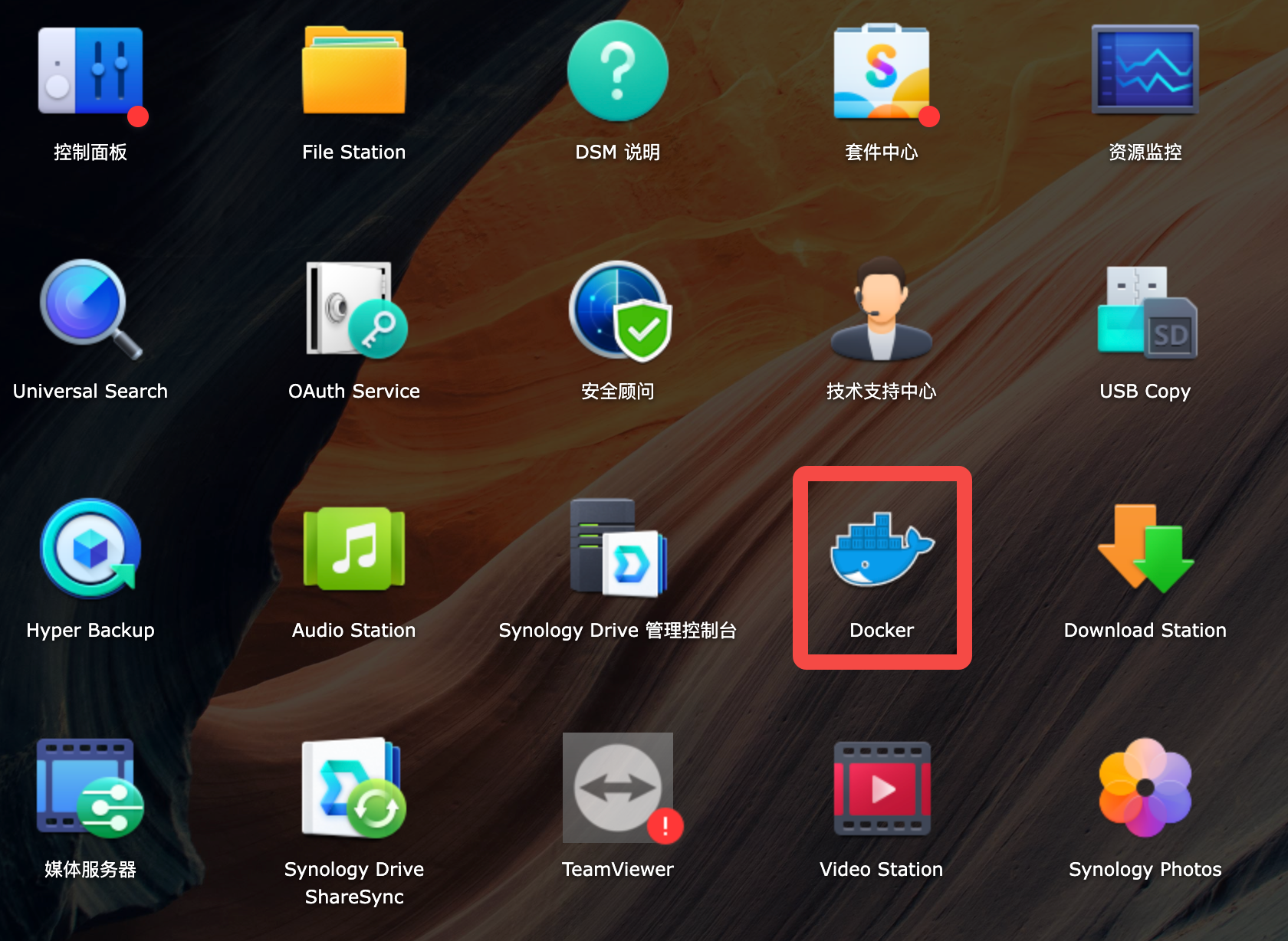Click the "TeamViewer" label text
Viewport: 1288px width, 941px height.
point(618,869)
